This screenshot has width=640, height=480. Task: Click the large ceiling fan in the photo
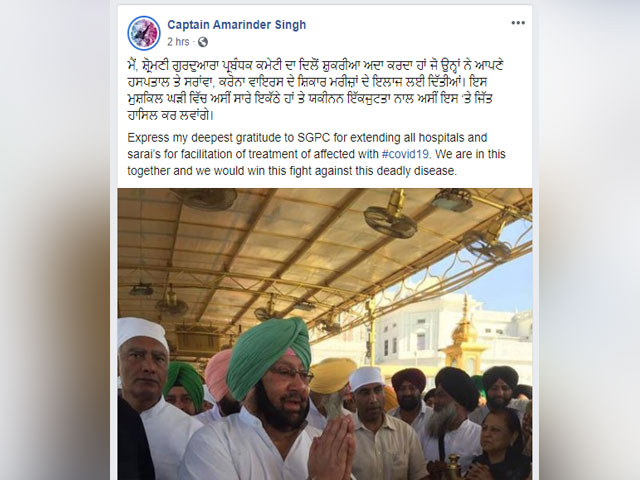pyautogui.click(x=391, y=217)
